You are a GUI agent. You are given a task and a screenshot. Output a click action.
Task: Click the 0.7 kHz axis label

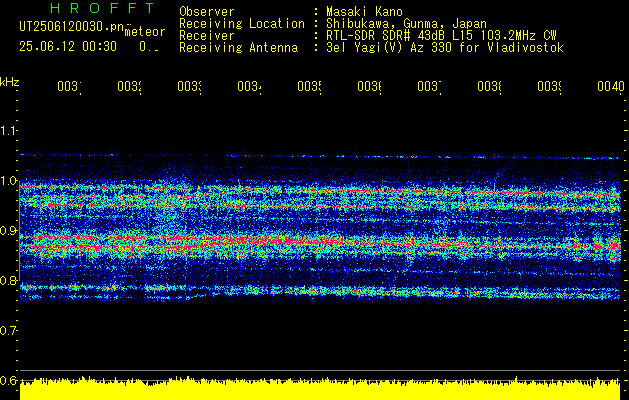8,331
